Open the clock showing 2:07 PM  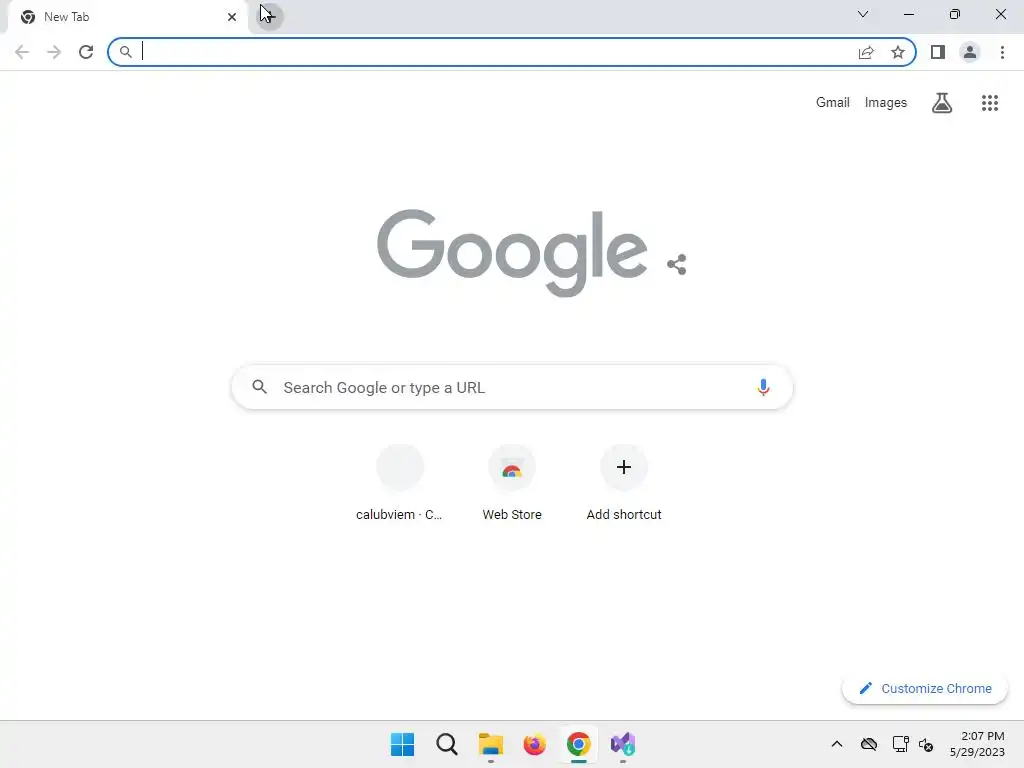977,744
